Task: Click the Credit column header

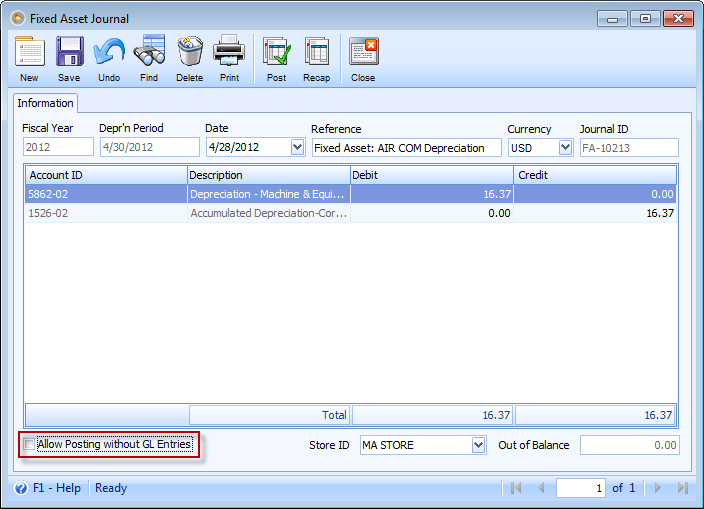Action: click(x=595, y=175)
